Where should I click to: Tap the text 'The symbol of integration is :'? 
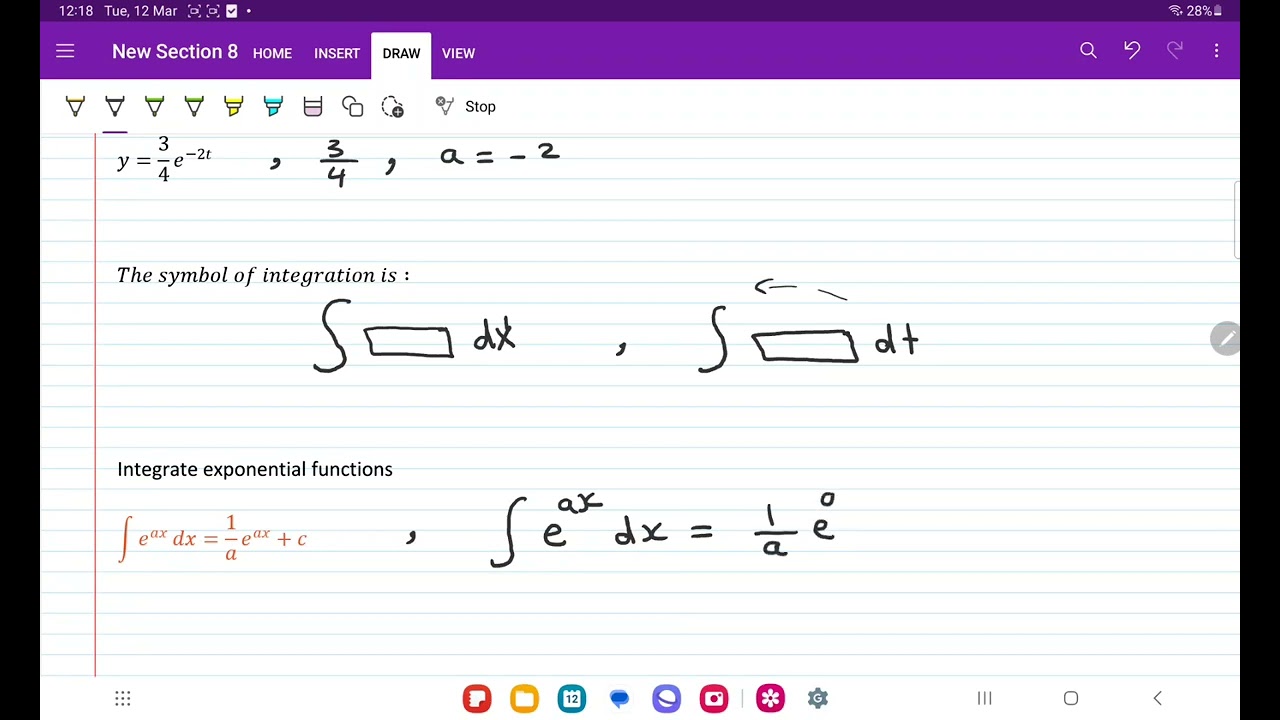click(263, 275)
